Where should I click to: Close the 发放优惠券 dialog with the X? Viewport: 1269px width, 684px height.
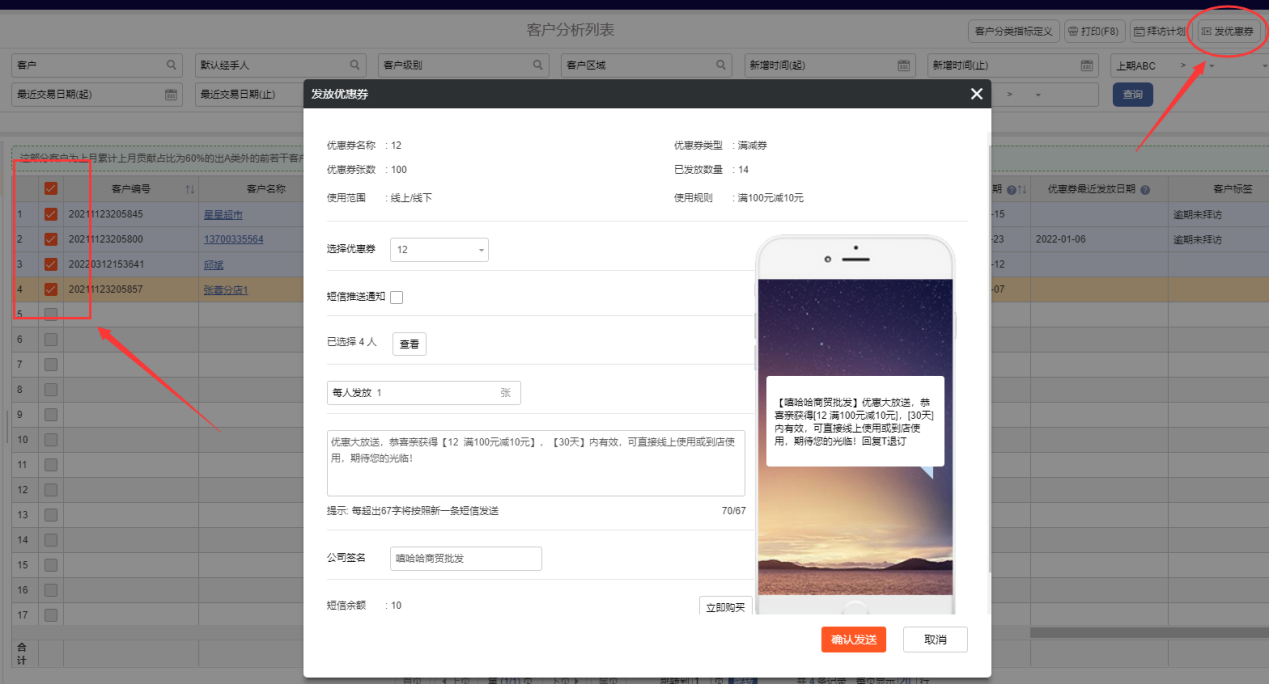click(x=976, y=94)
